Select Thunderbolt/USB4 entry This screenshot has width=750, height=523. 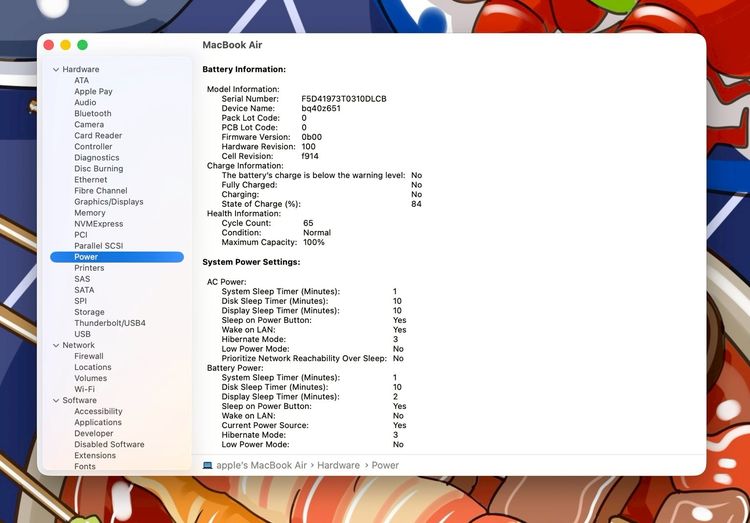110,323
